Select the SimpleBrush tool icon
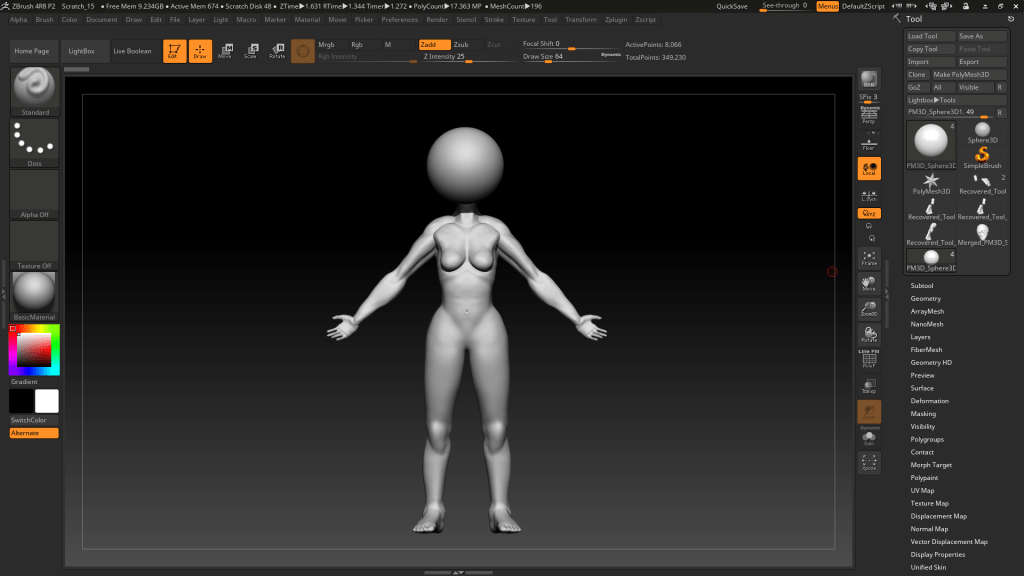The height and width of the screenshot is (576, 1024). (x=982, y=153)
